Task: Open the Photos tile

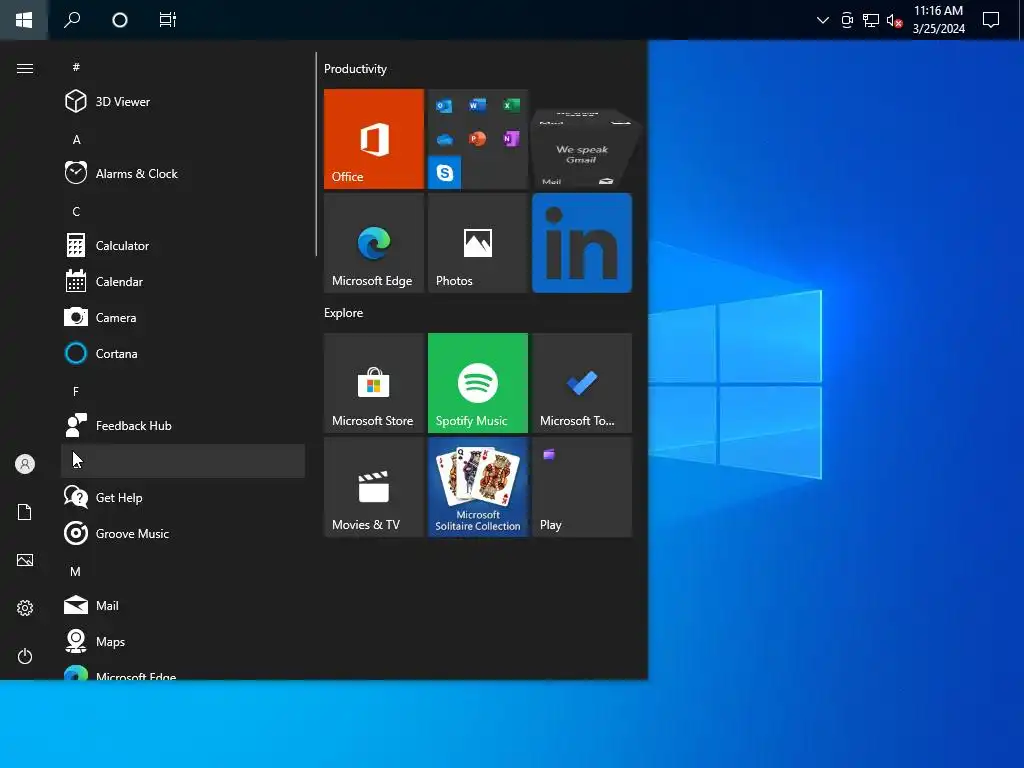Action: pyautogui.click(x=477, y=243)
